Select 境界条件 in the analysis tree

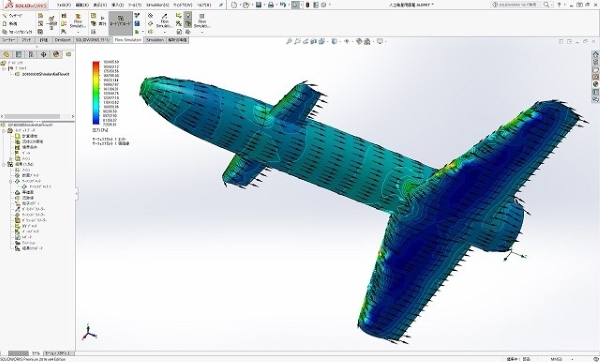[29, 147]
